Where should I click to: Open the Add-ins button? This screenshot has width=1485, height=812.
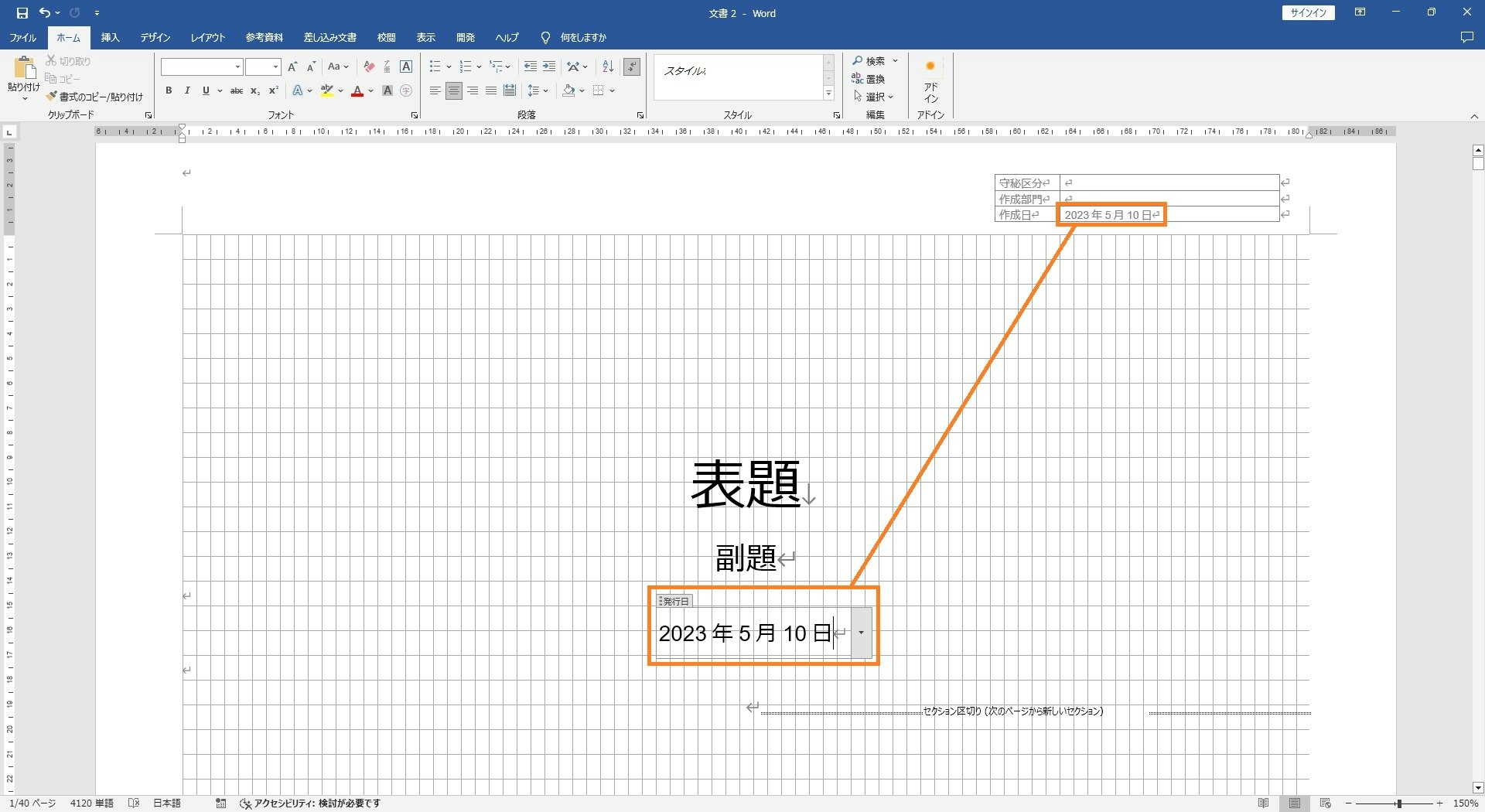(x=930, y=81)
